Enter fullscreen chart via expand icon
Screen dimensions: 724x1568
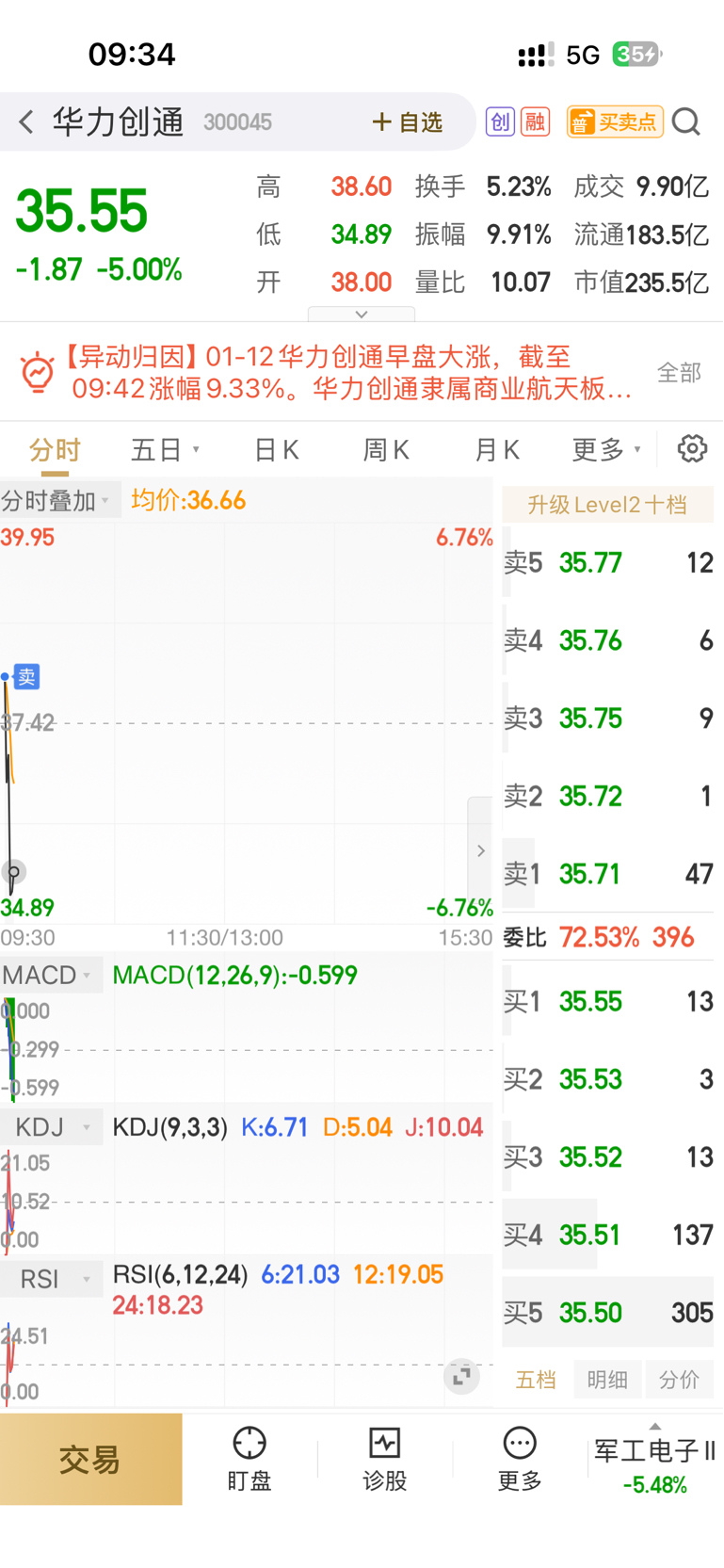pyautogui.click(x=461, y=1376)
